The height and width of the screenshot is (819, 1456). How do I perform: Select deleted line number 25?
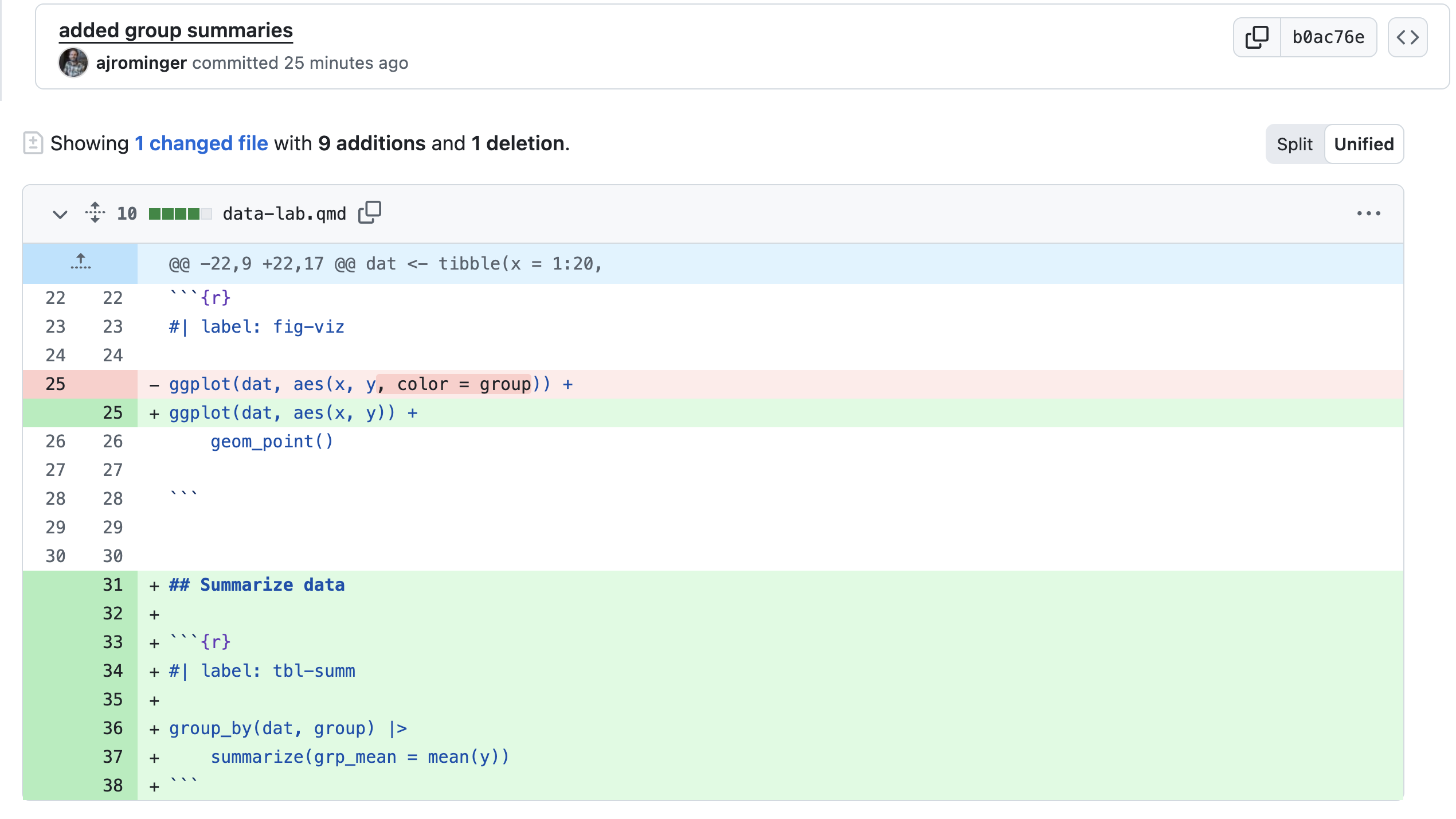55,384
